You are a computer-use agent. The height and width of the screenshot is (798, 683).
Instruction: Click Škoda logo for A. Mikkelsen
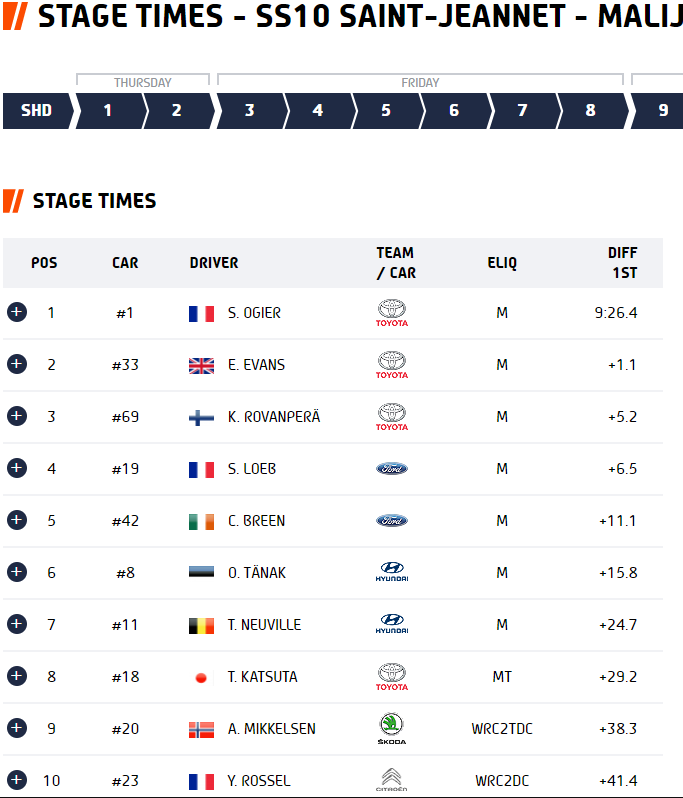(x=392, y=728)
